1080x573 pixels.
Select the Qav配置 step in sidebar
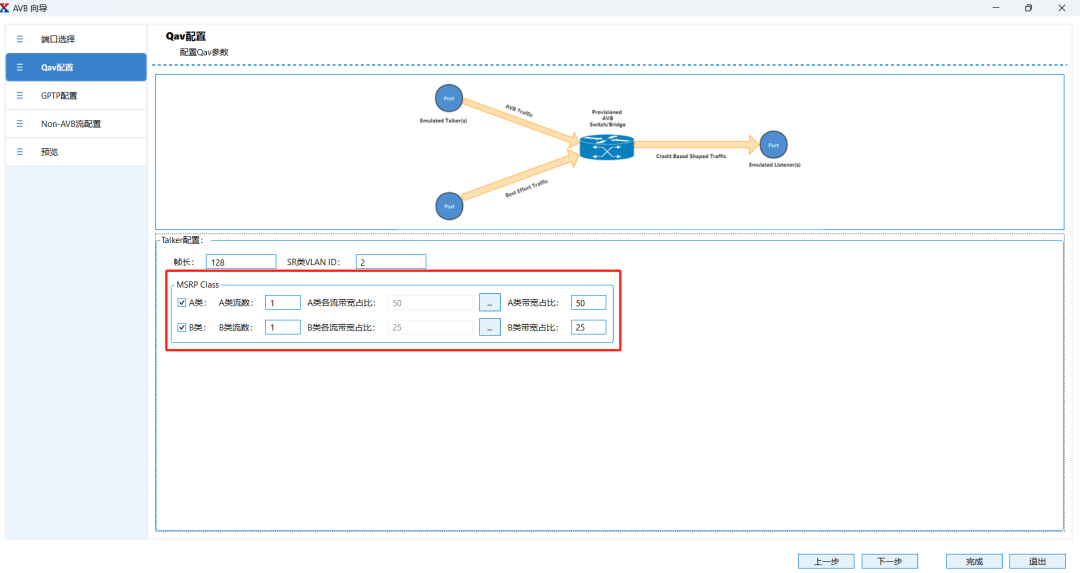76,67
